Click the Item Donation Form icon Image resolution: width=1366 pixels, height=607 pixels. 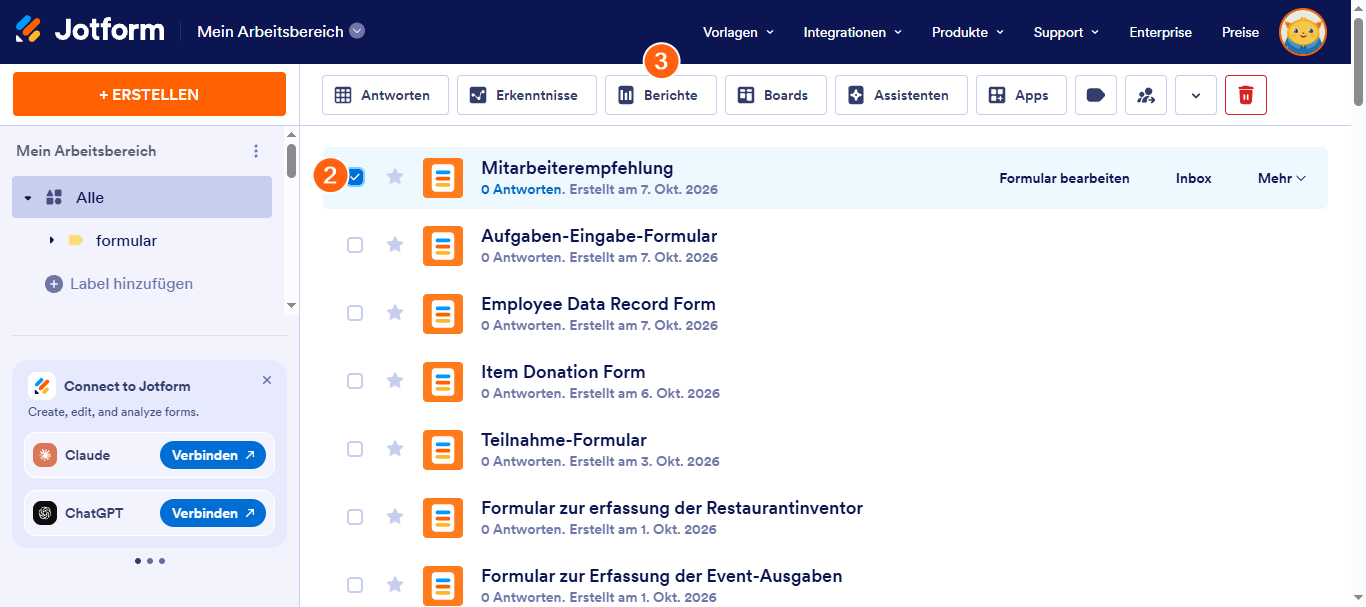443,382
